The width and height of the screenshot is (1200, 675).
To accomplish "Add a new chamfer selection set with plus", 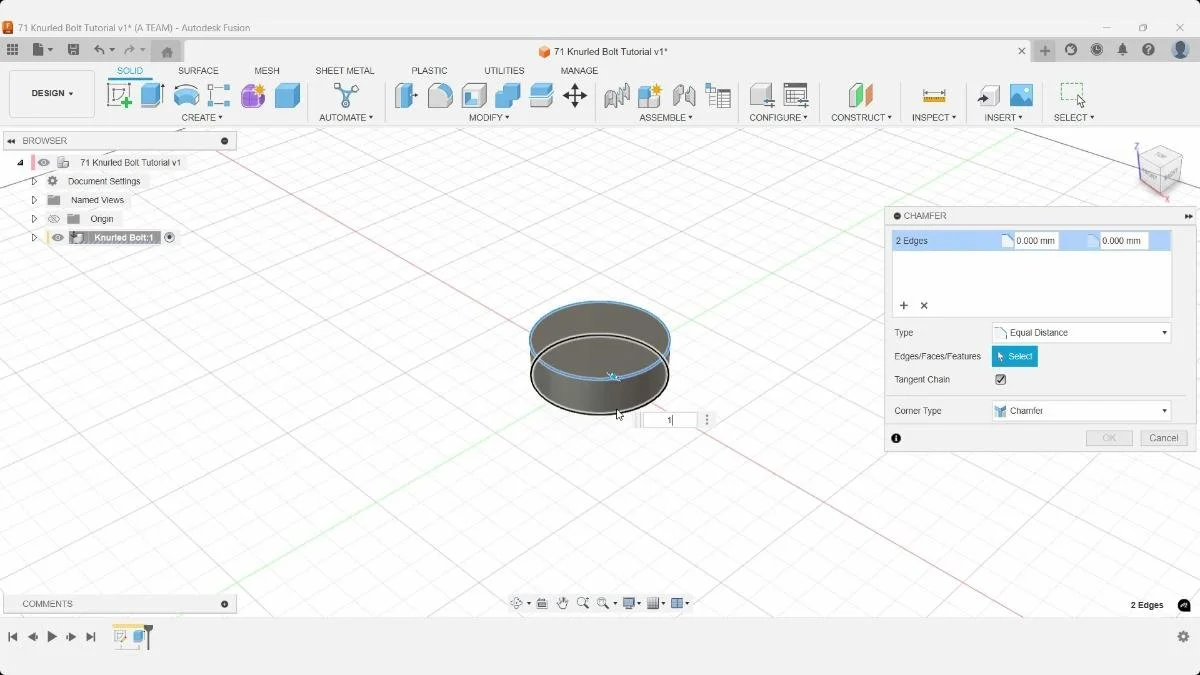I will pos(904,306).
